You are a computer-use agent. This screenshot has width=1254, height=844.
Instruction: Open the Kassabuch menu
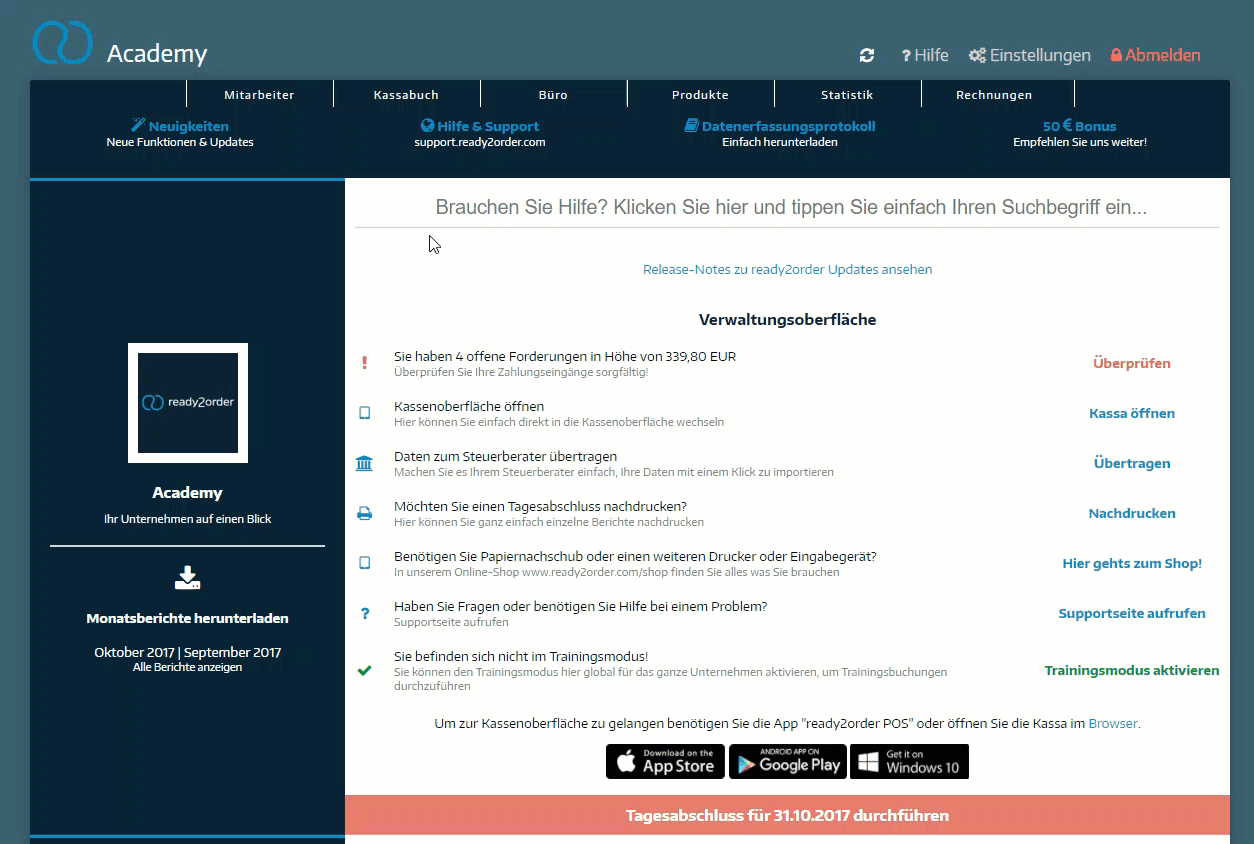tap(406, 95)
